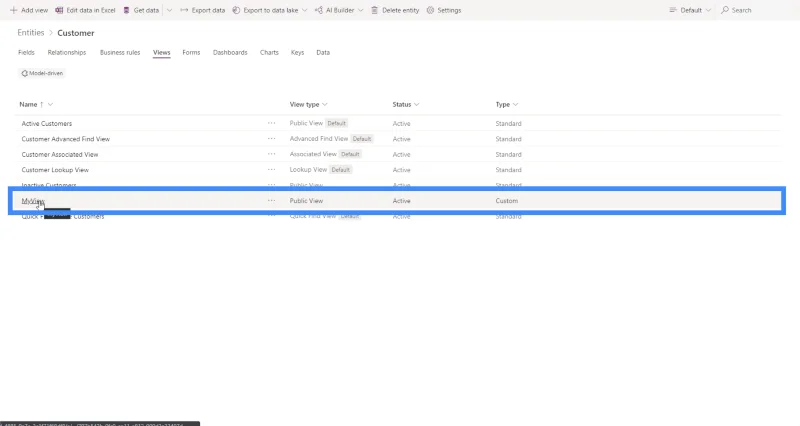Image resolution: width=800 pixels, height=426 pixels.
Task: Click the Model-driven filter button
Action: coord(42,73)
